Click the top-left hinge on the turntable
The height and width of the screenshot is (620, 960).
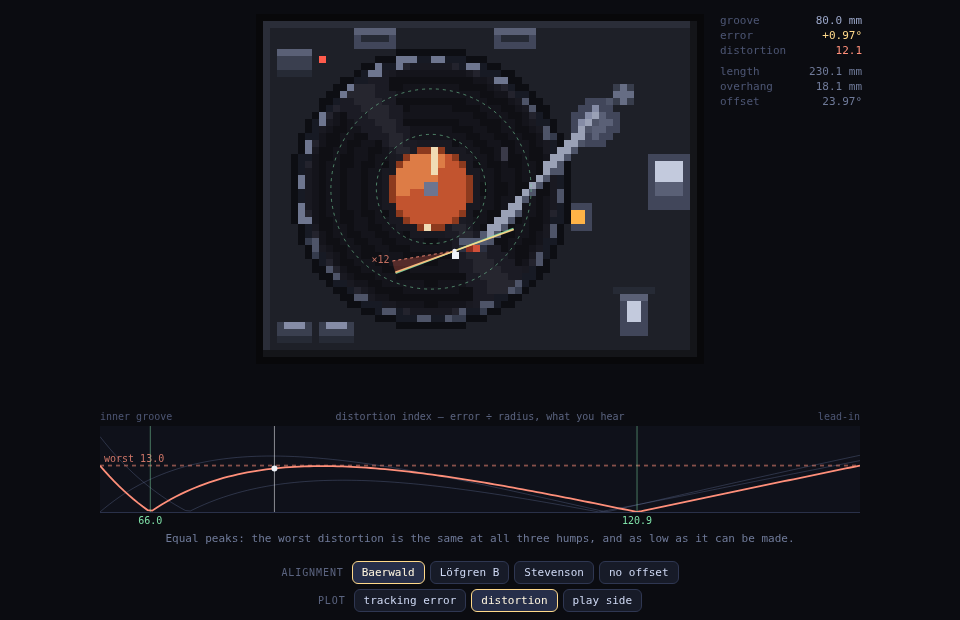pos(375,39)
